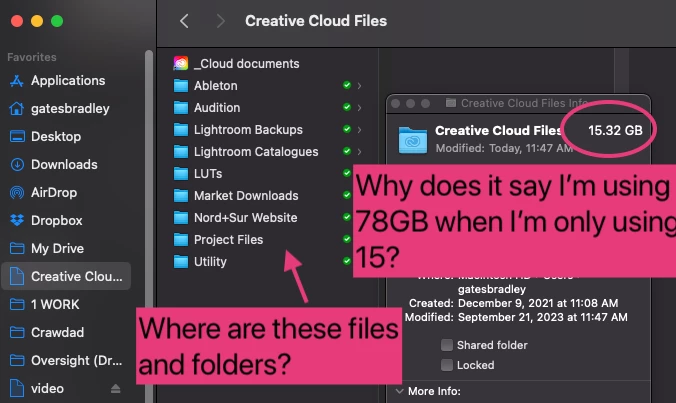Eject the video volume
Screen dimensions: 676x403
(115, 389)
